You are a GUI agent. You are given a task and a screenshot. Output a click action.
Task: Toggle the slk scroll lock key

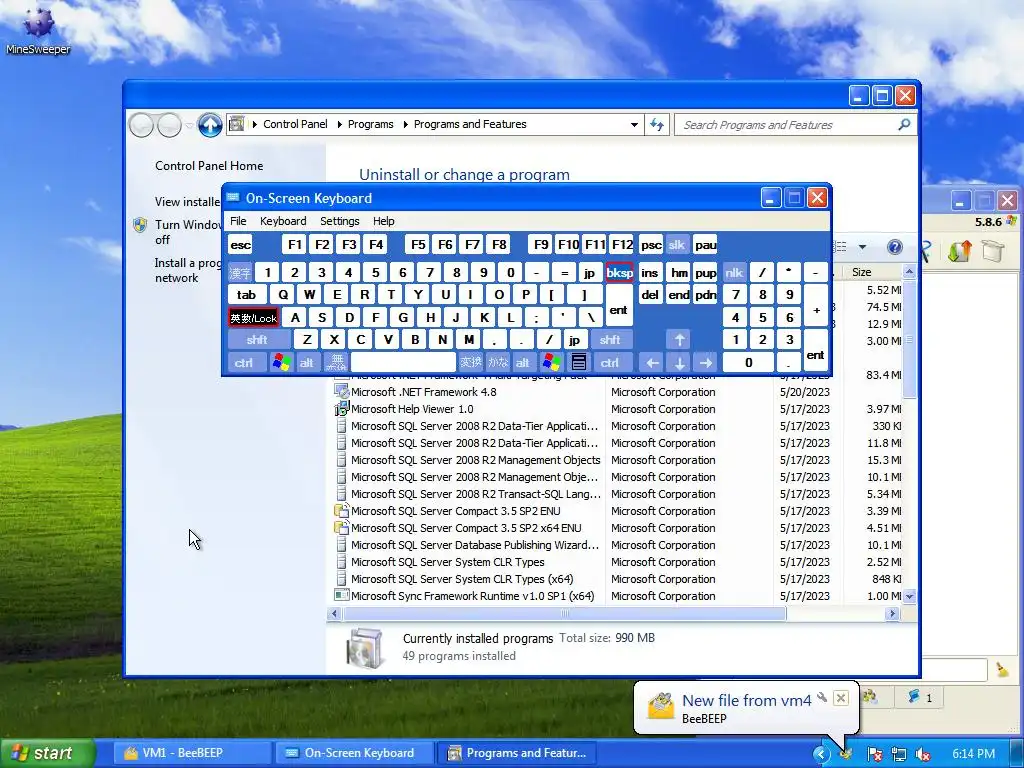click(677, 245)
